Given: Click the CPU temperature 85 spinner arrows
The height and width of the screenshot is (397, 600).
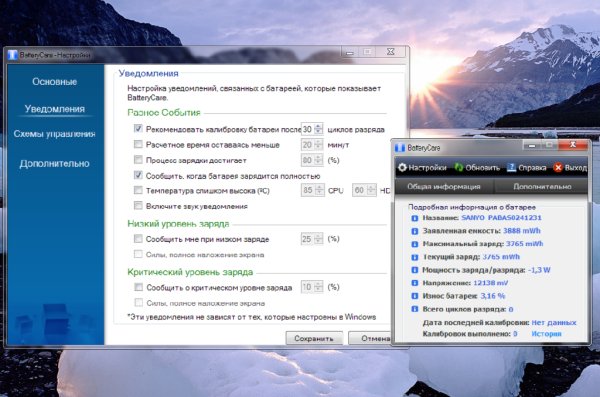Looking at the screenshot, I should [x=320, y=190].
